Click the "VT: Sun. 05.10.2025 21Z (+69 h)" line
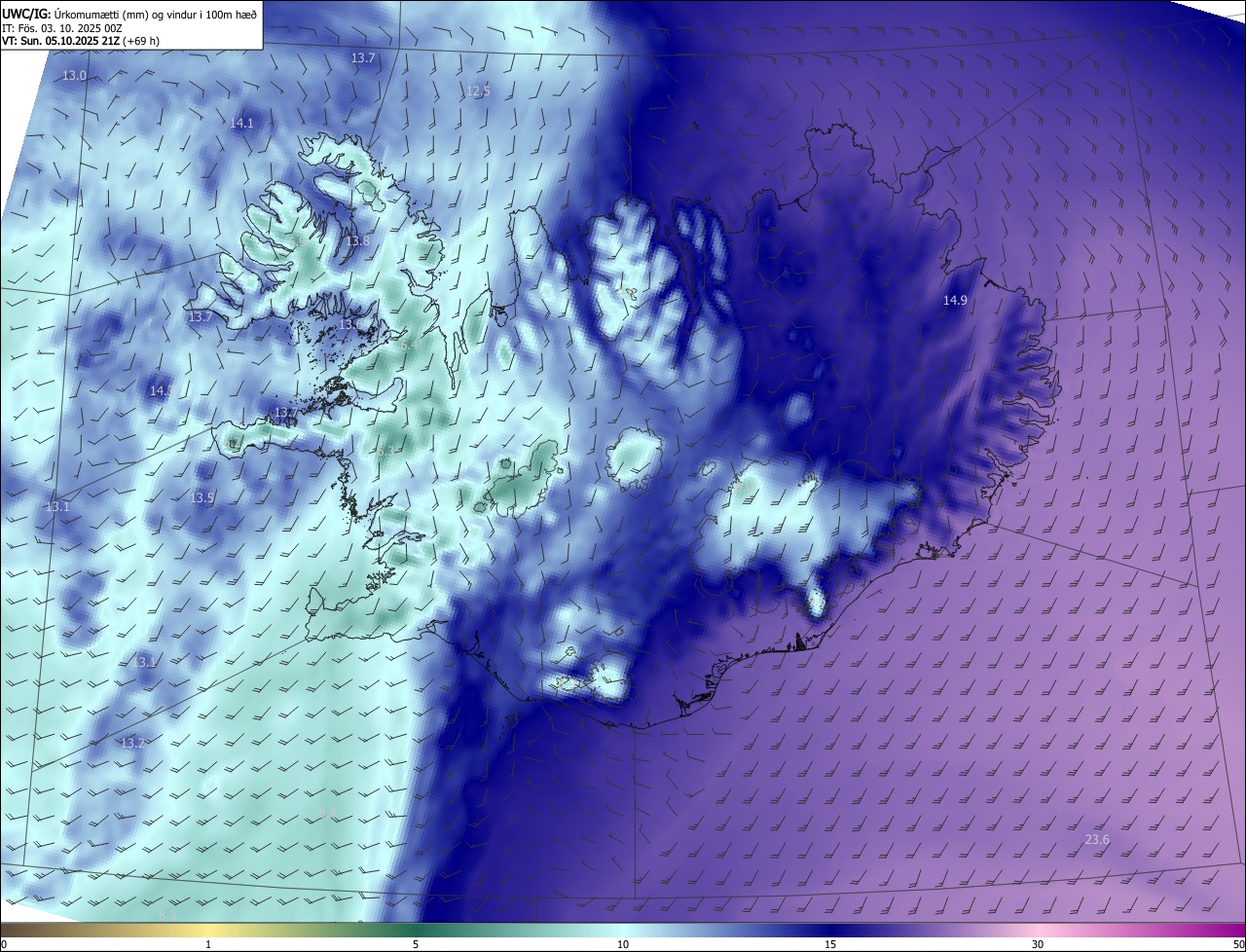 [x=81, y=41]
